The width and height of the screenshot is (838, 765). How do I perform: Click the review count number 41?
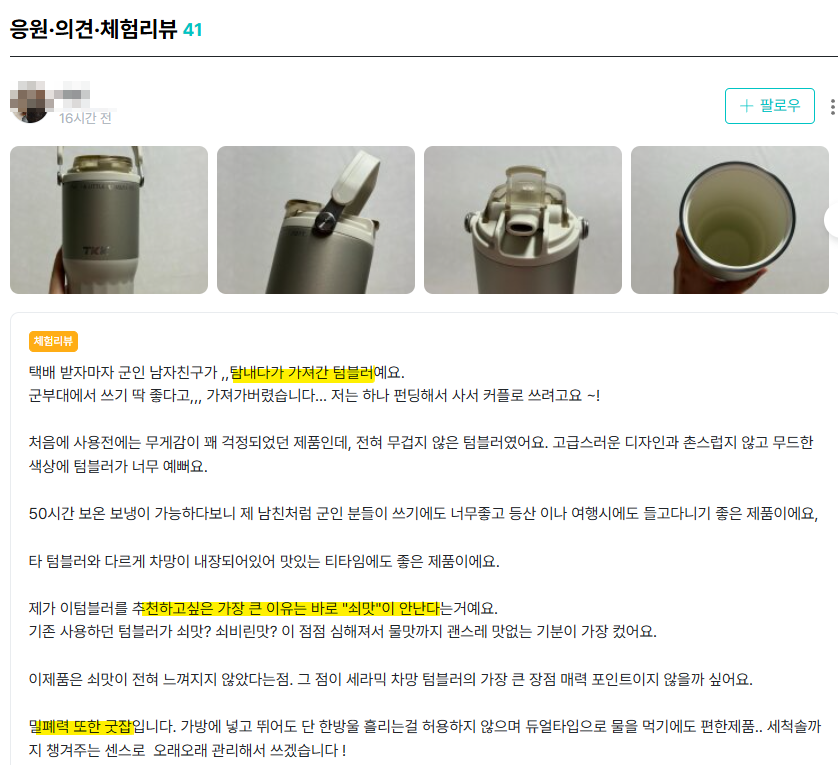[192, 30]
